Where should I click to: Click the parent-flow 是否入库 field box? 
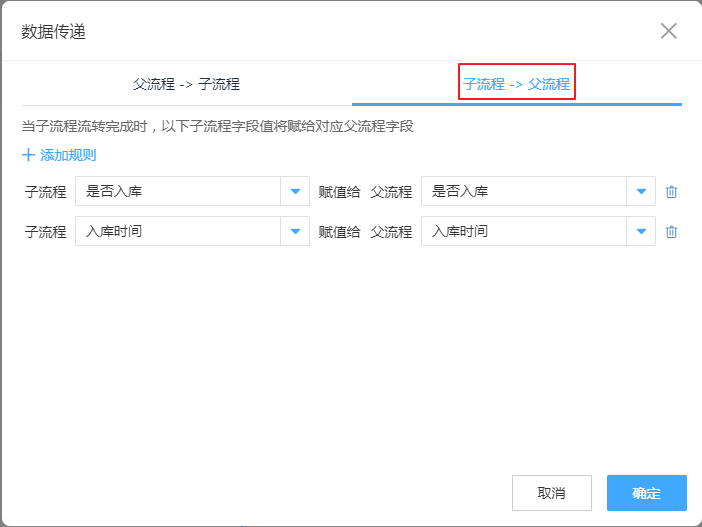coord(524,192)
